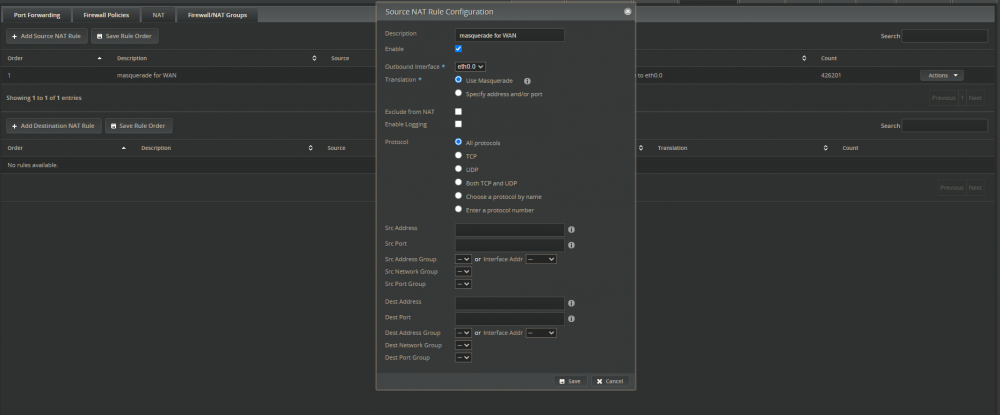Screen dimensions: 1000x415
Task: Click info icon beside Dest Port field
Action: [571, 319]
